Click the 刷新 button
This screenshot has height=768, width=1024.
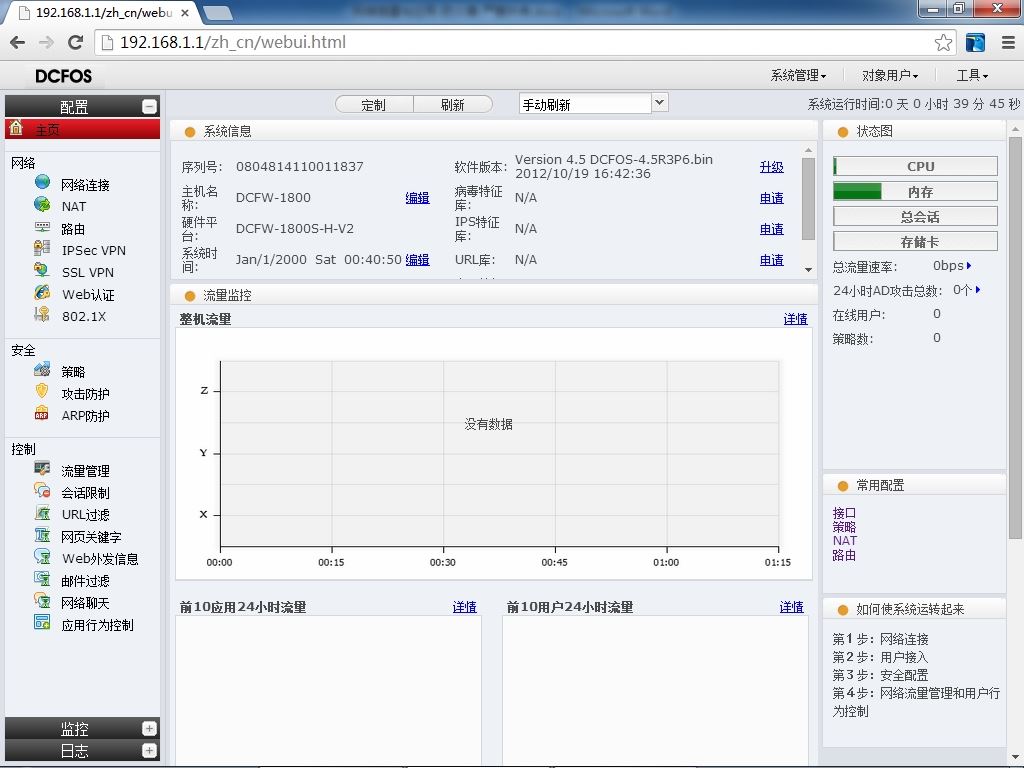[453, 104]
